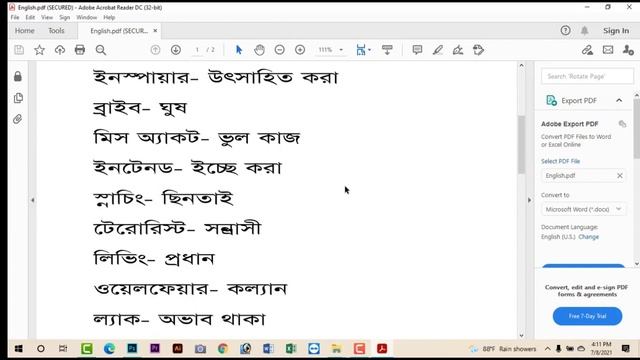Go to next page arrow
The width and height of the screenshot is (640, 360).
(176, 50)
